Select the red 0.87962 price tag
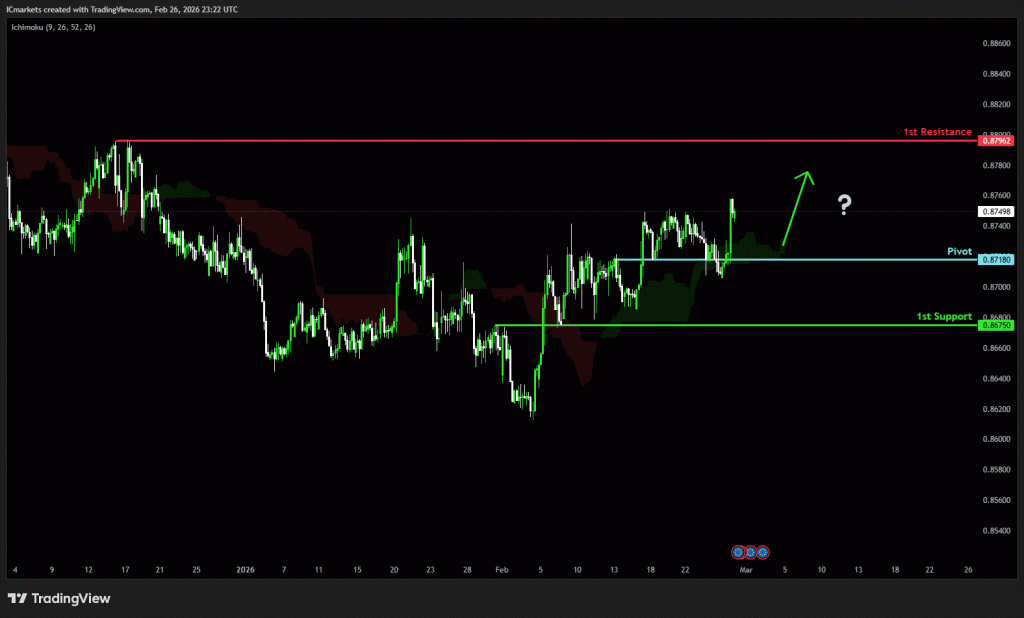1024x618 pixels. coord(997,141)
